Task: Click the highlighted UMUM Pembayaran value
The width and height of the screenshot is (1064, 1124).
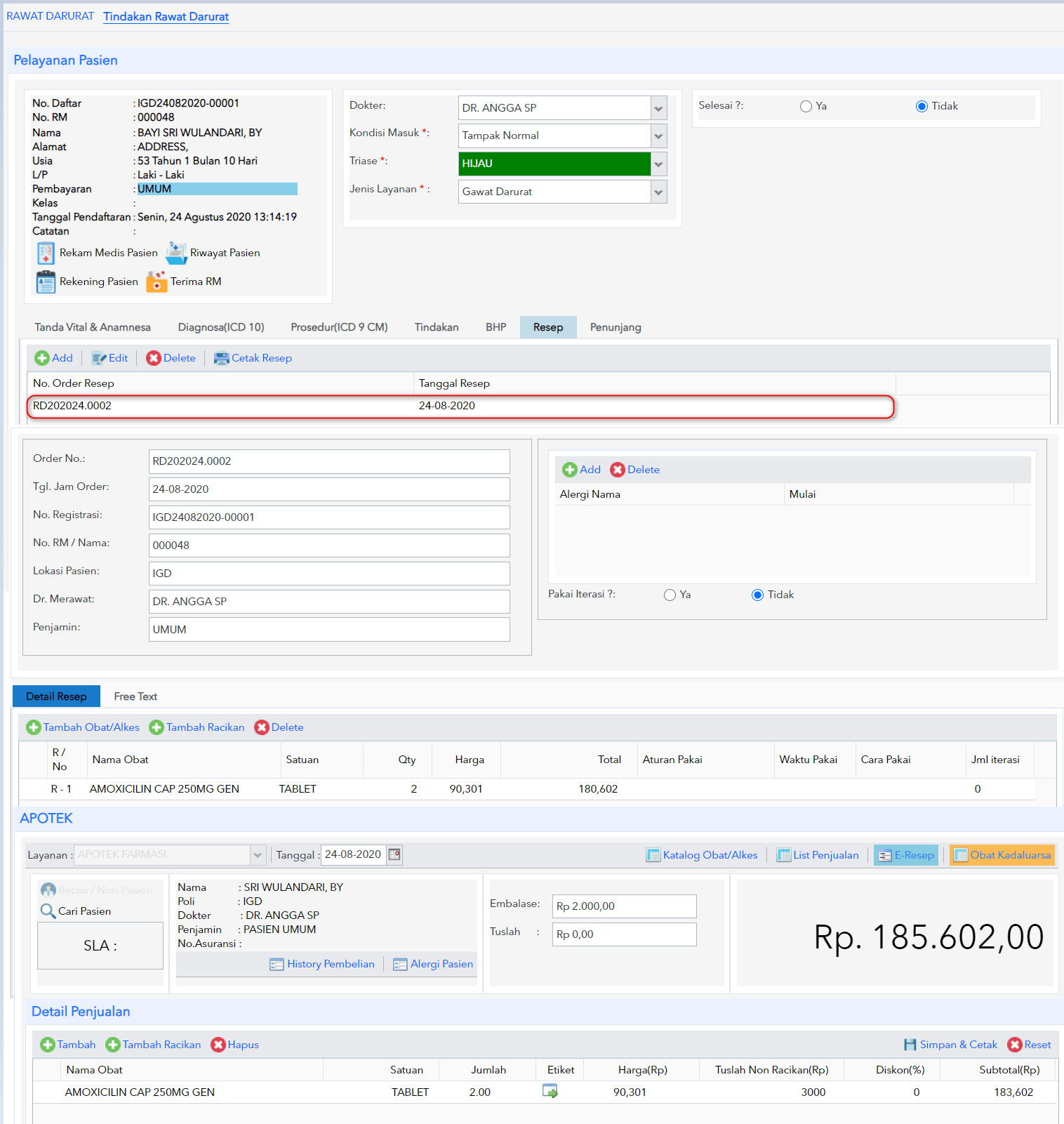Action: point(217,189)
